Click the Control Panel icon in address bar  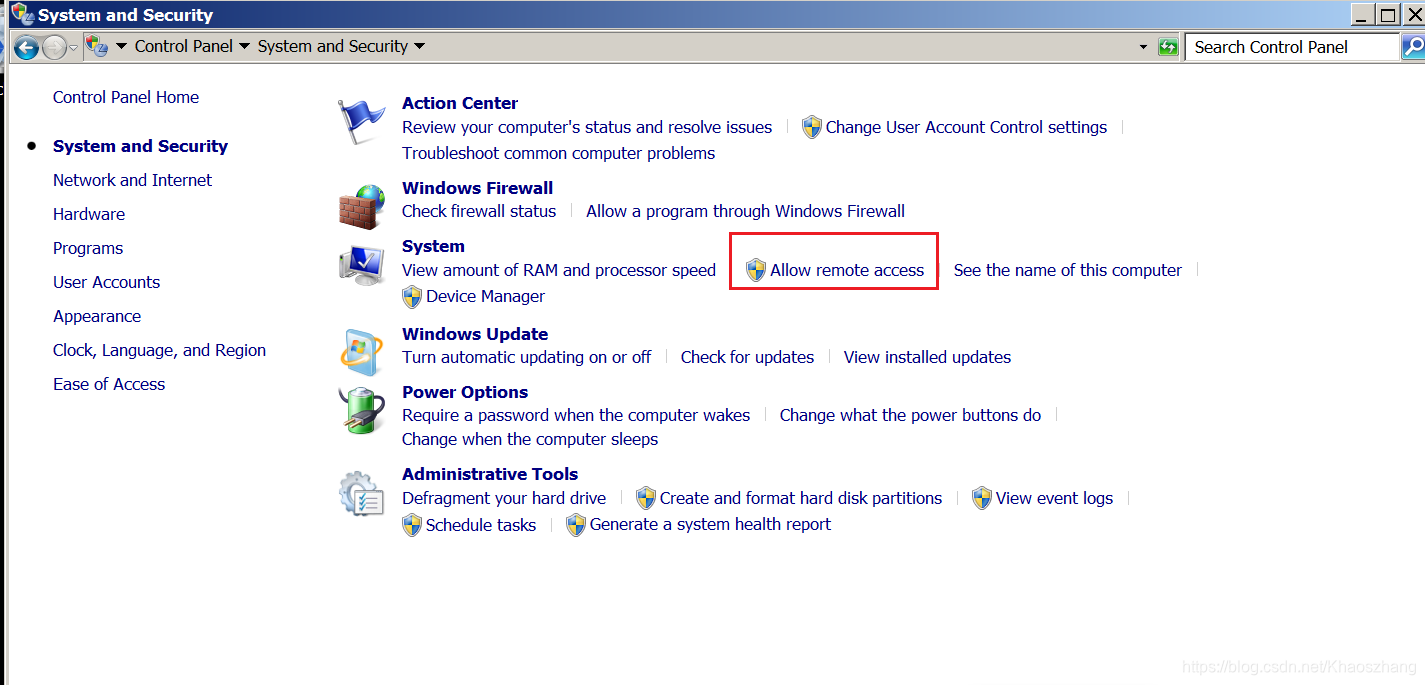tap(97, 46)
